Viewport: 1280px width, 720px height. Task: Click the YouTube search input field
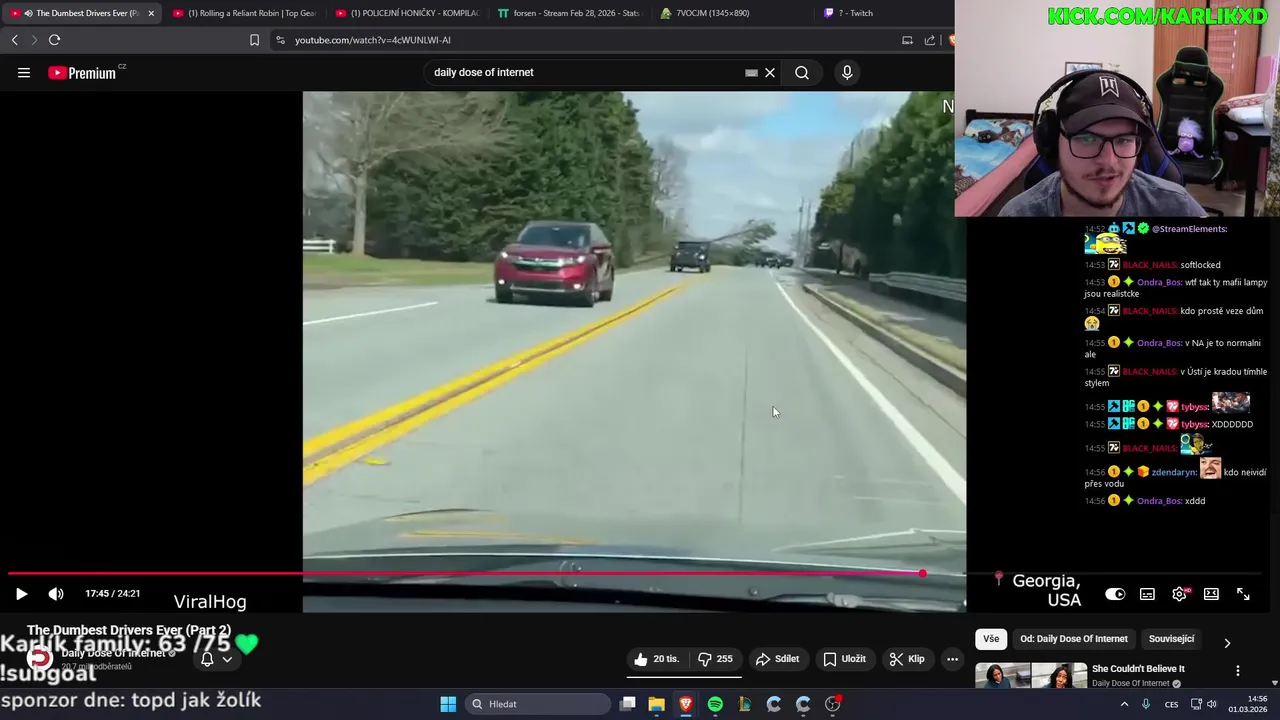pyautogui.click(x=585, y=73)
